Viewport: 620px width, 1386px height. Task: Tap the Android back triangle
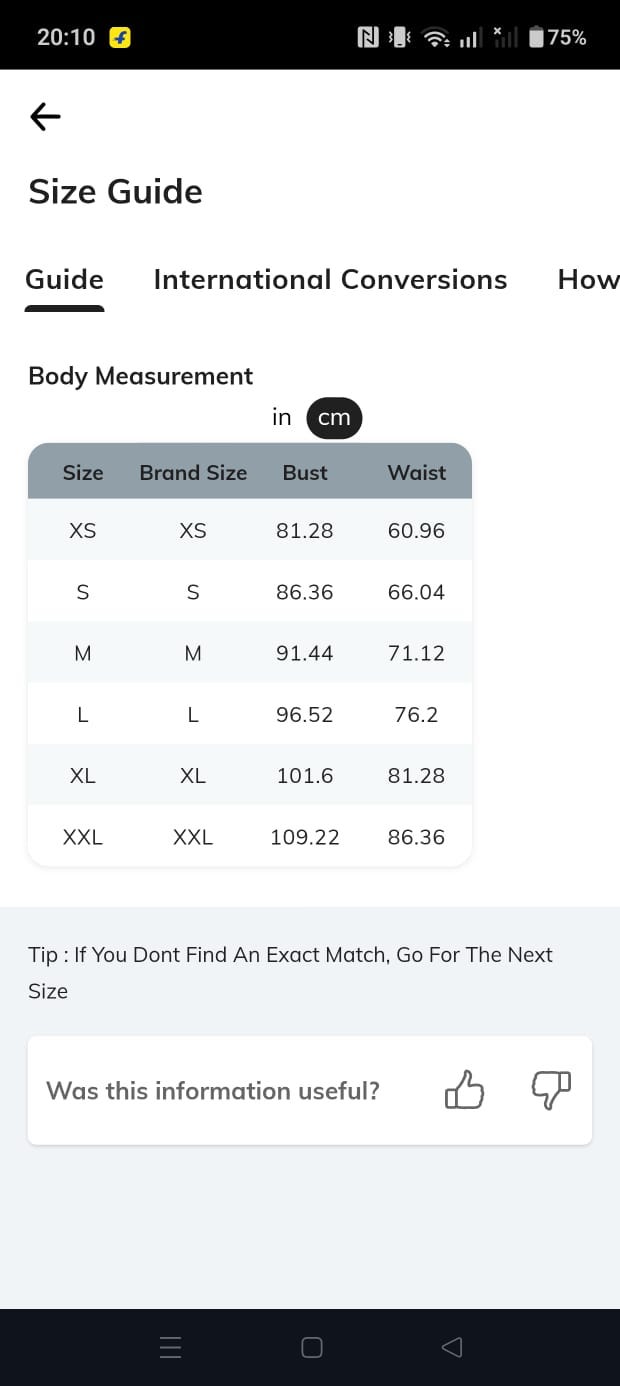(x=452, y=1347)
